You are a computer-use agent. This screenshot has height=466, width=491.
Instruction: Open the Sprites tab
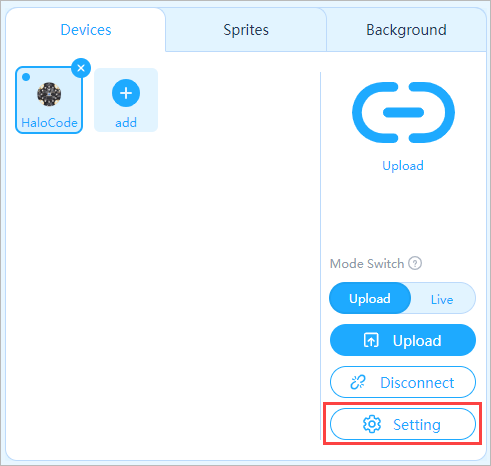pos(246,30)
